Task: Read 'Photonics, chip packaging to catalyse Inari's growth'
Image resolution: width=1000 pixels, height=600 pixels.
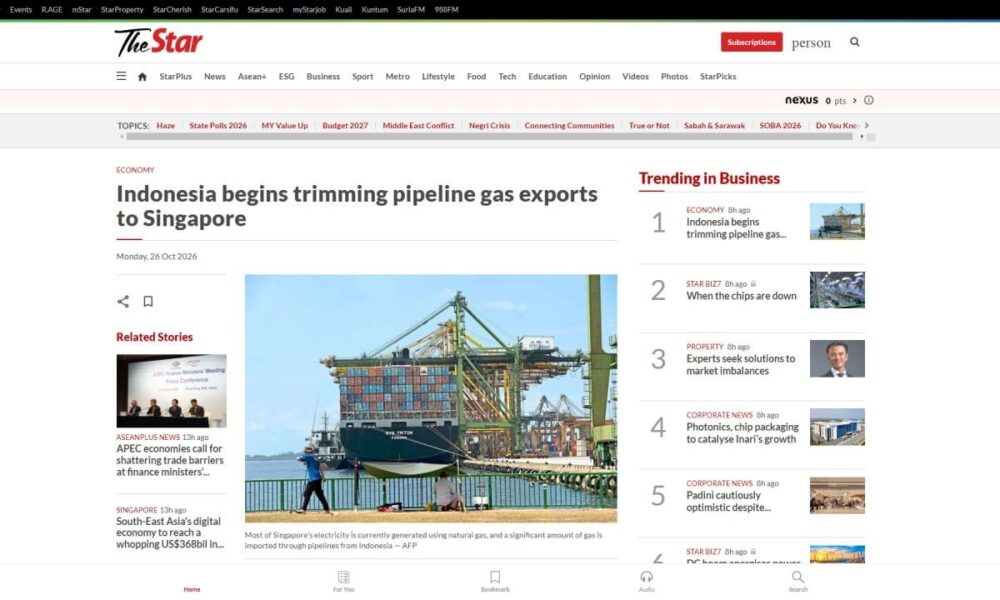Action: 742,433
